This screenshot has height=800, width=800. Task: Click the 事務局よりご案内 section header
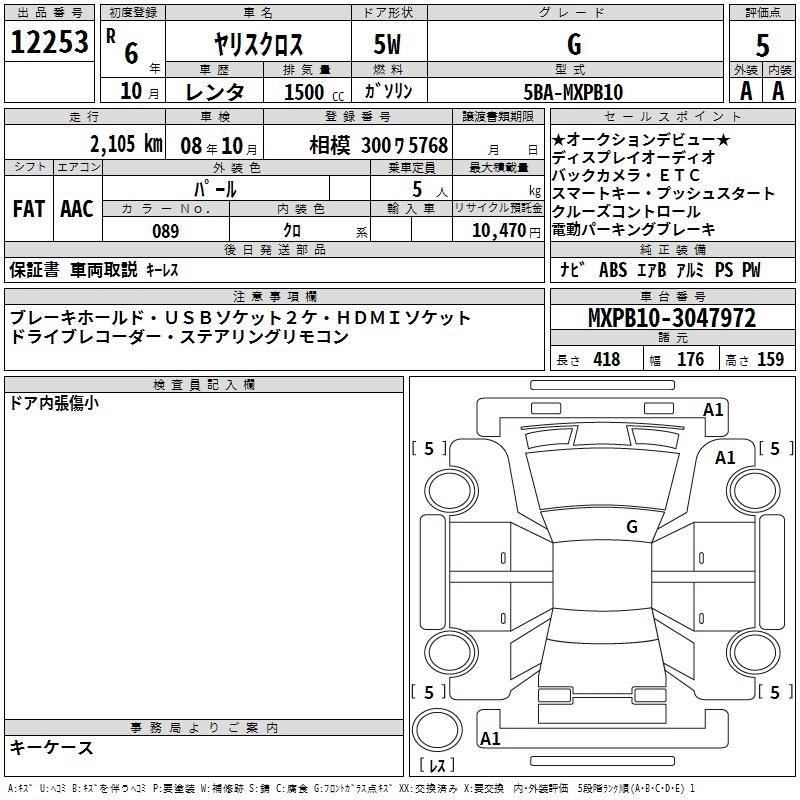[204, 728]
